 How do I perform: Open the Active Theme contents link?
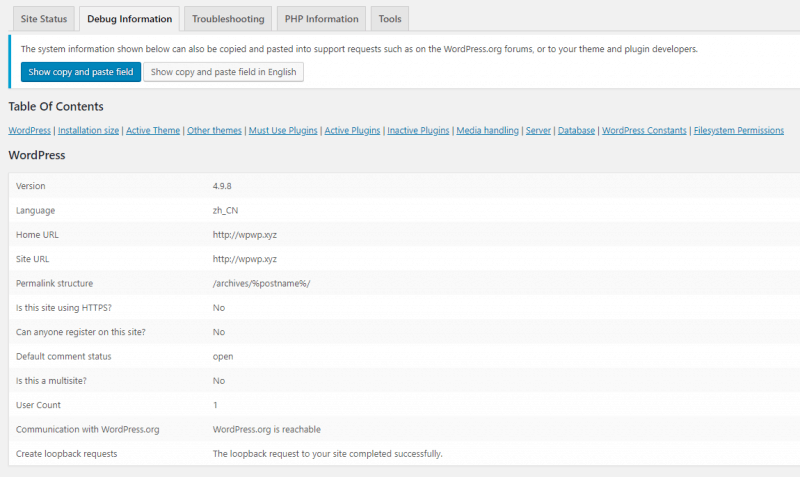(x=153, y=131)
